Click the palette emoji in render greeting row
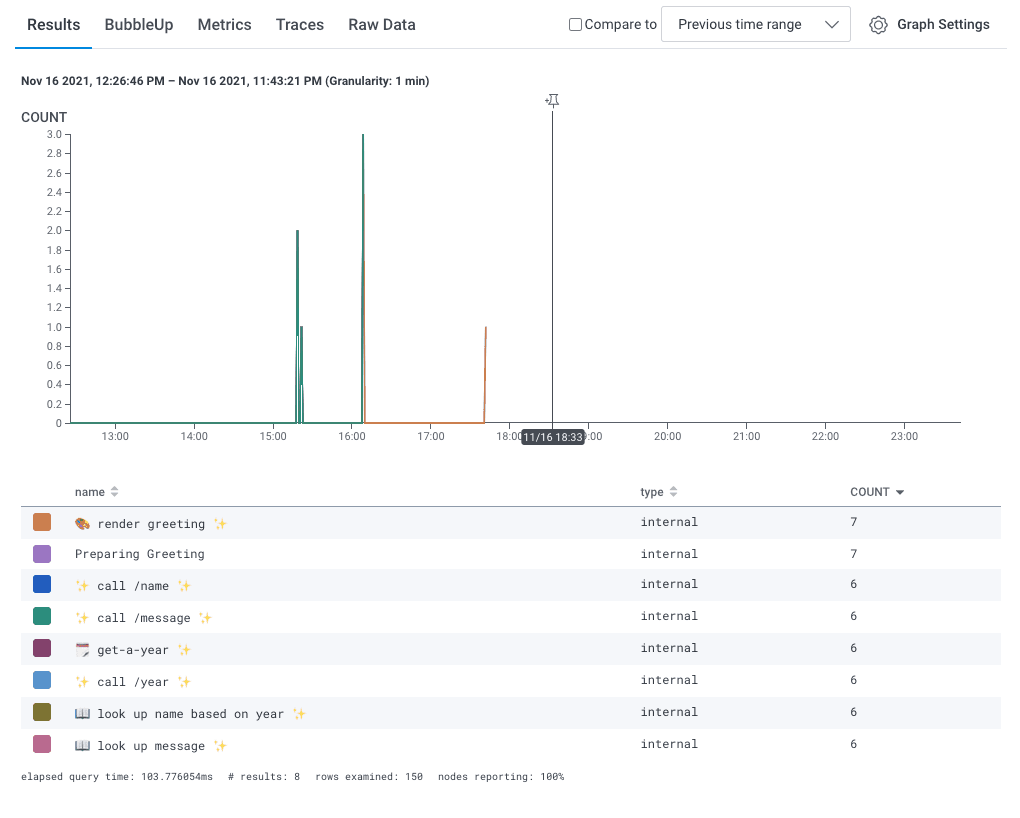The height and width of the screenshot is (818, 1020). [83, 524]
